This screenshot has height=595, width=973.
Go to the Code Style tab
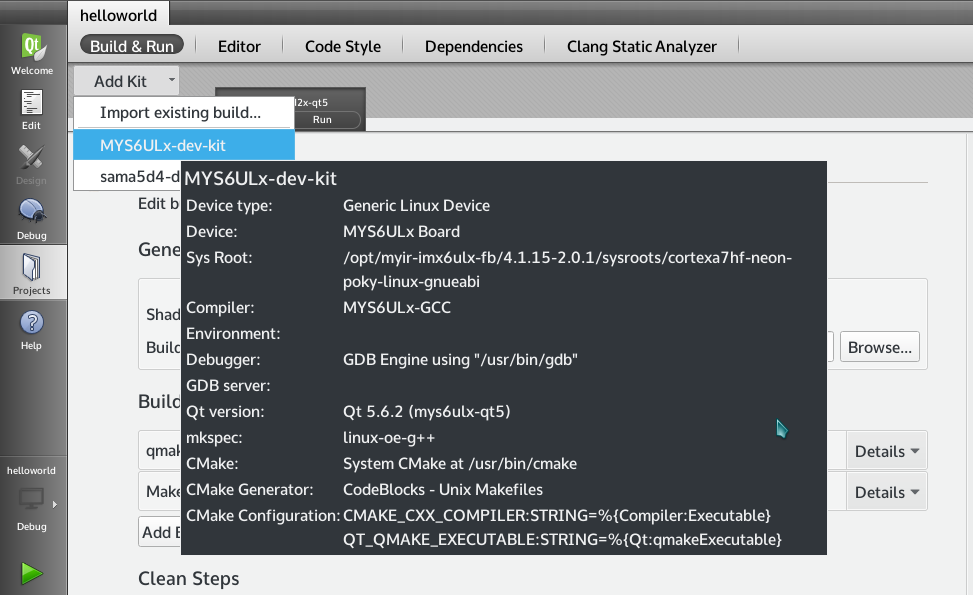[x=343, y=47]
